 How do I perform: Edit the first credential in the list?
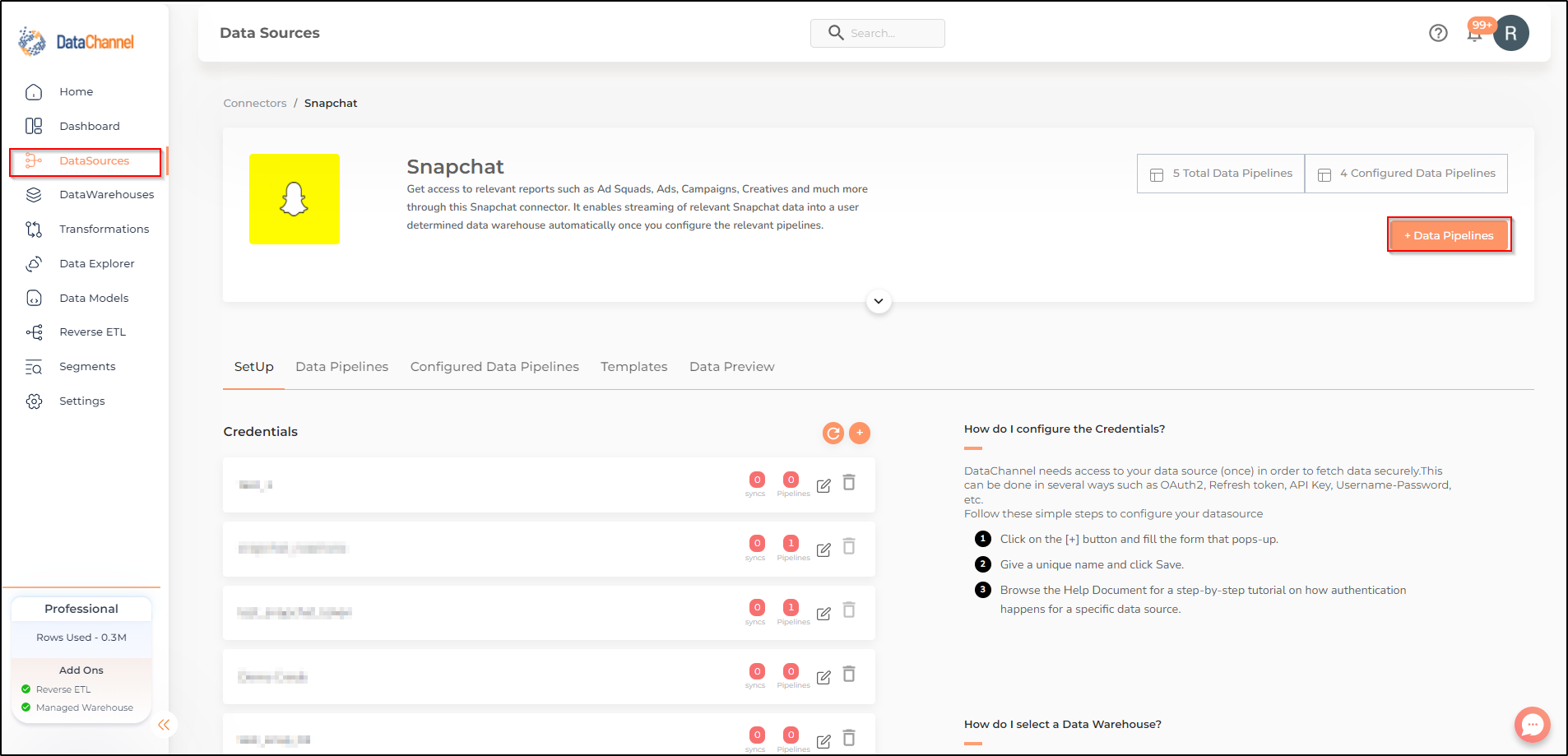(823, 485)
